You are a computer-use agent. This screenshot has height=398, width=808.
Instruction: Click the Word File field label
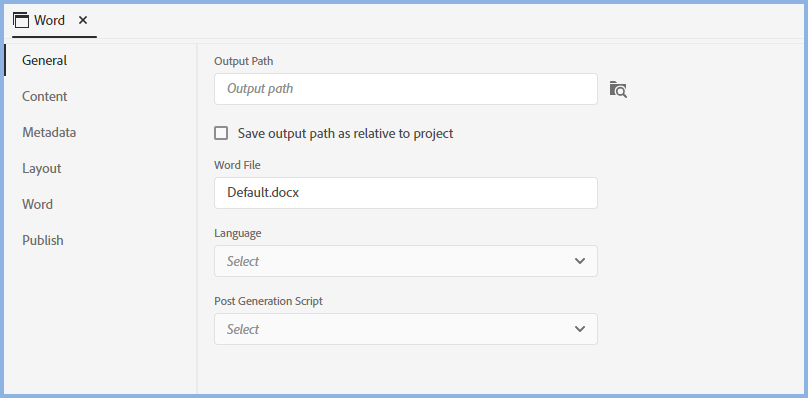pyautogui.click(x=238, y=165)
